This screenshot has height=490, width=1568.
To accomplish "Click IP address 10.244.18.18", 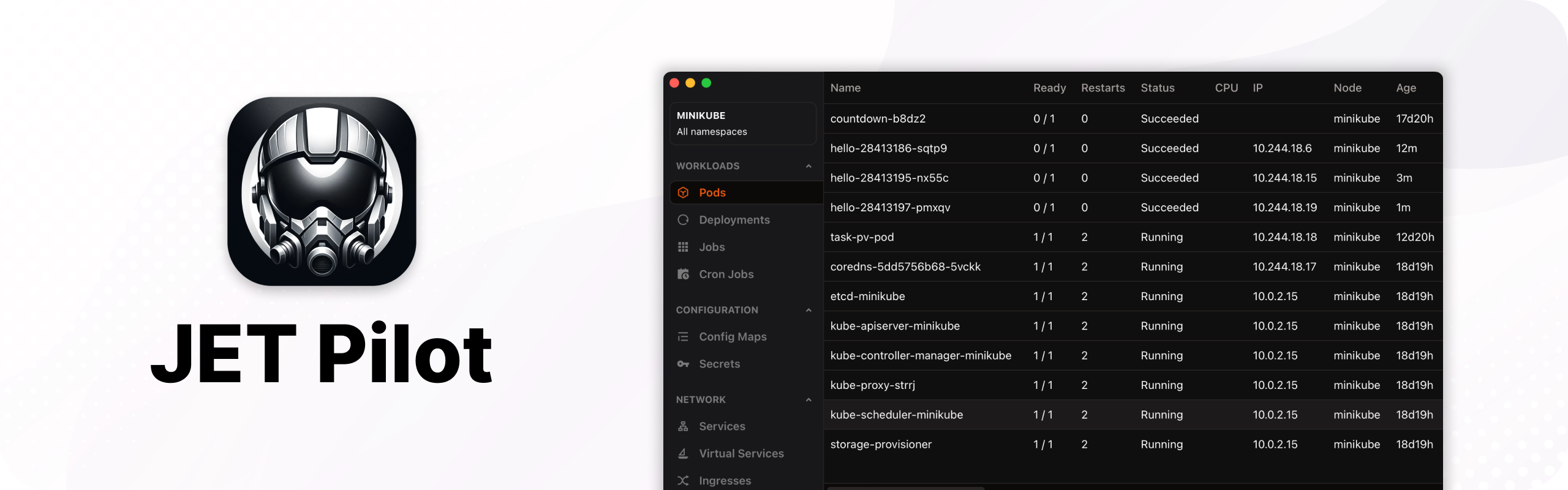I will pos(1284,237).
